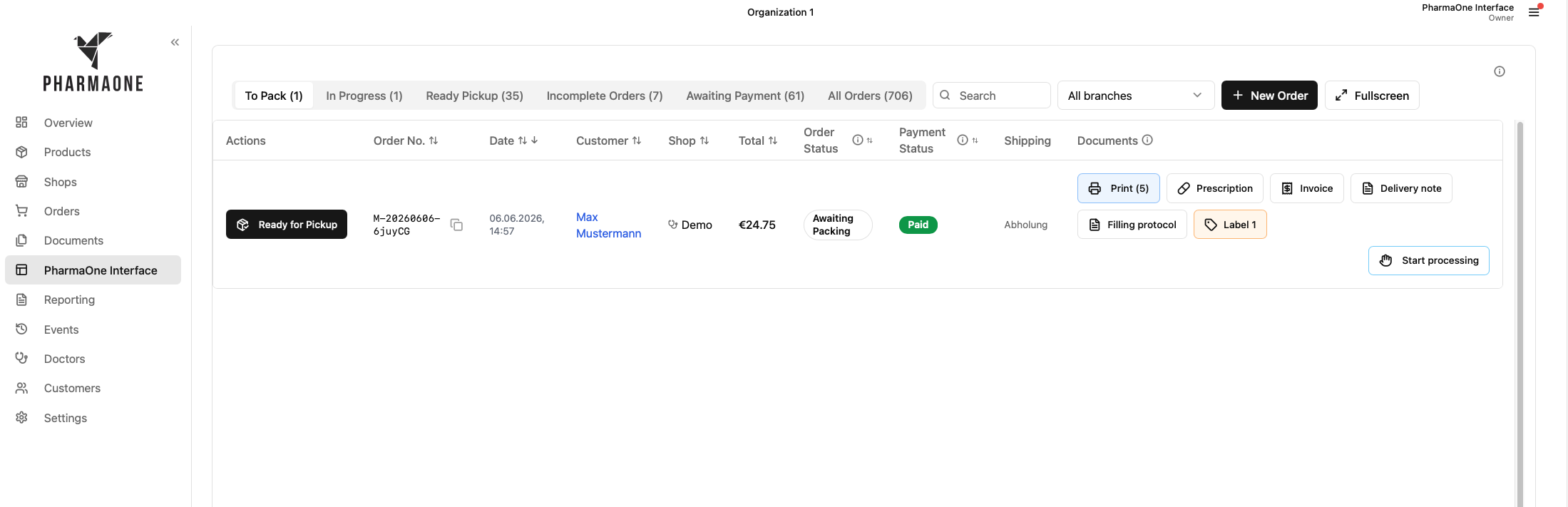This screenshot has width=1568, height=507.
Task: Click the Payment Status info icon
Action: (x=963, y=140)
